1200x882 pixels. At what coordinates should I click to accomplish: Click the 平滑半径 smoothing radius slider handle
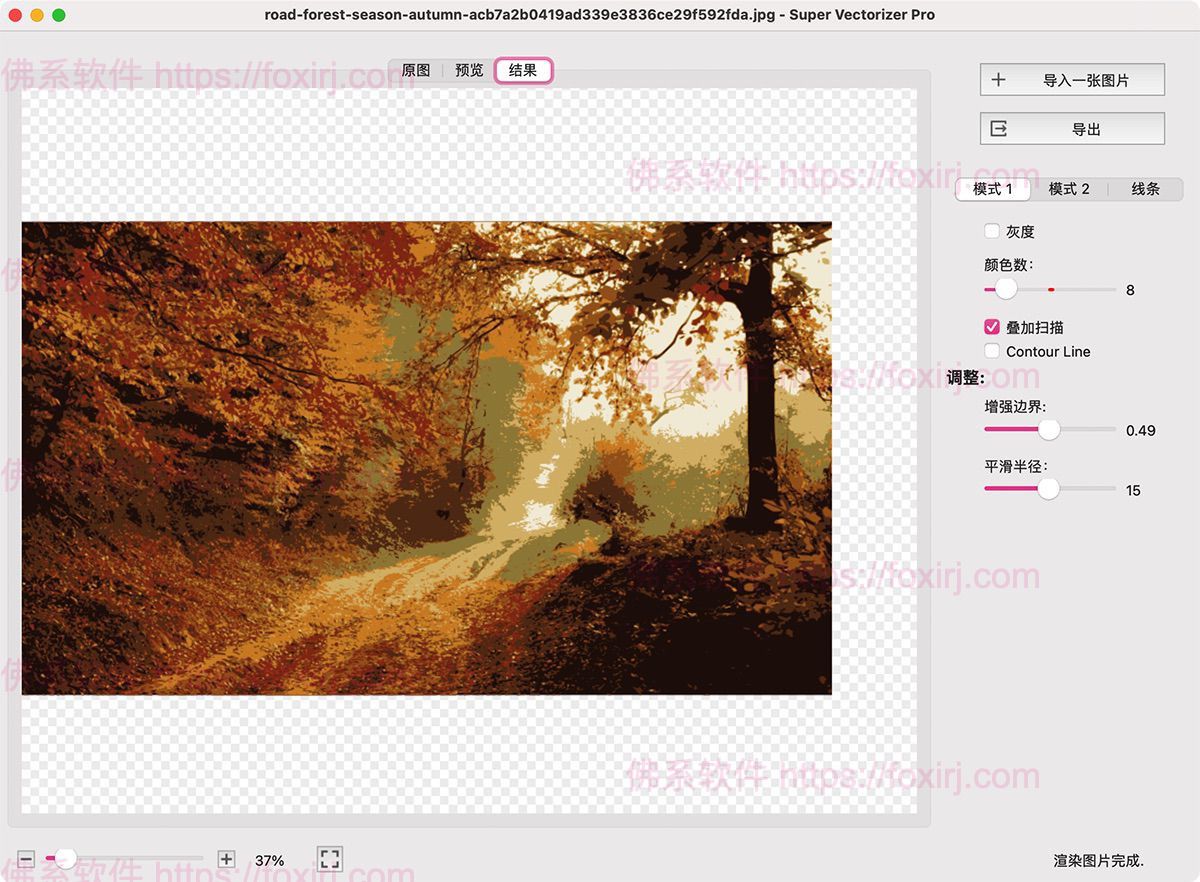coord(1048,488)
